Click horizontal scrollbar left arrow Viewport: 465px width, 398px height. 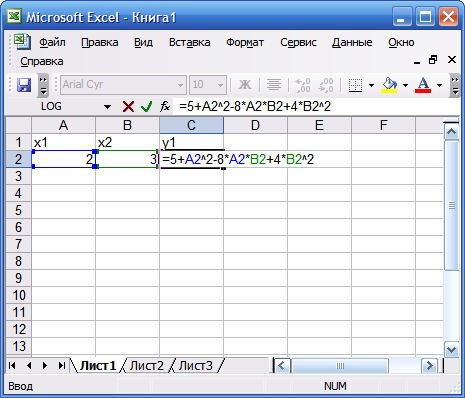point(282,366)
